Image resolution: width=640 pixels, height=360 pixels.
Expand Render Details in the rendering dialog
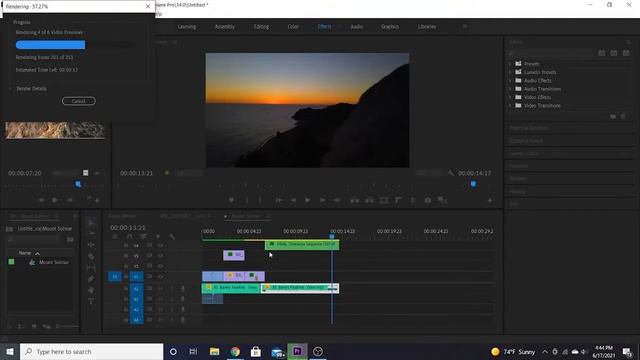(x=11, y=89)
